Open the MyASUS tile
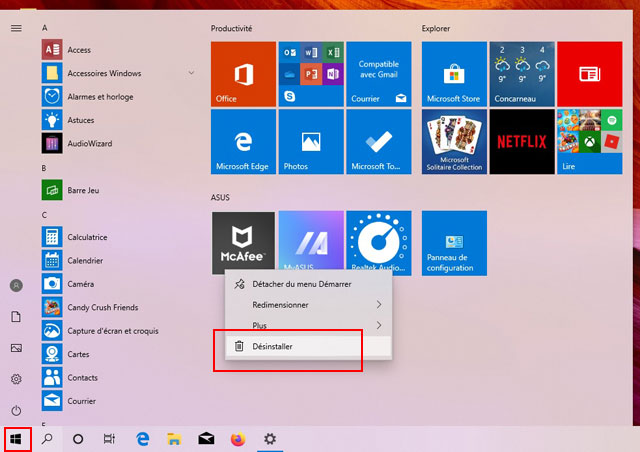The height and width of the screenshot is (452, 640). point(311,240)
